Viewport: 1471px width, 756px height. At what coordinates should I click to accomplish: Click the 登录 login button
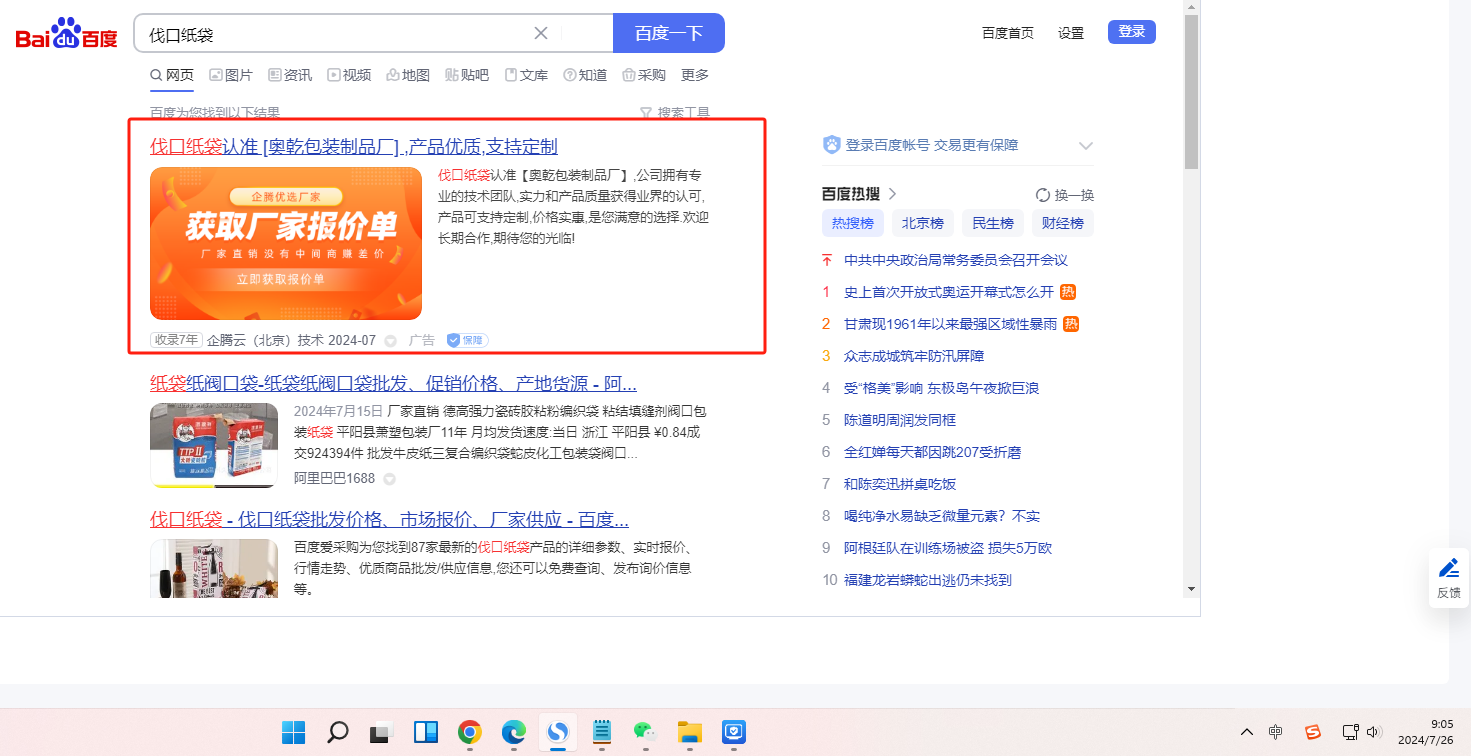coord(1131,32)
